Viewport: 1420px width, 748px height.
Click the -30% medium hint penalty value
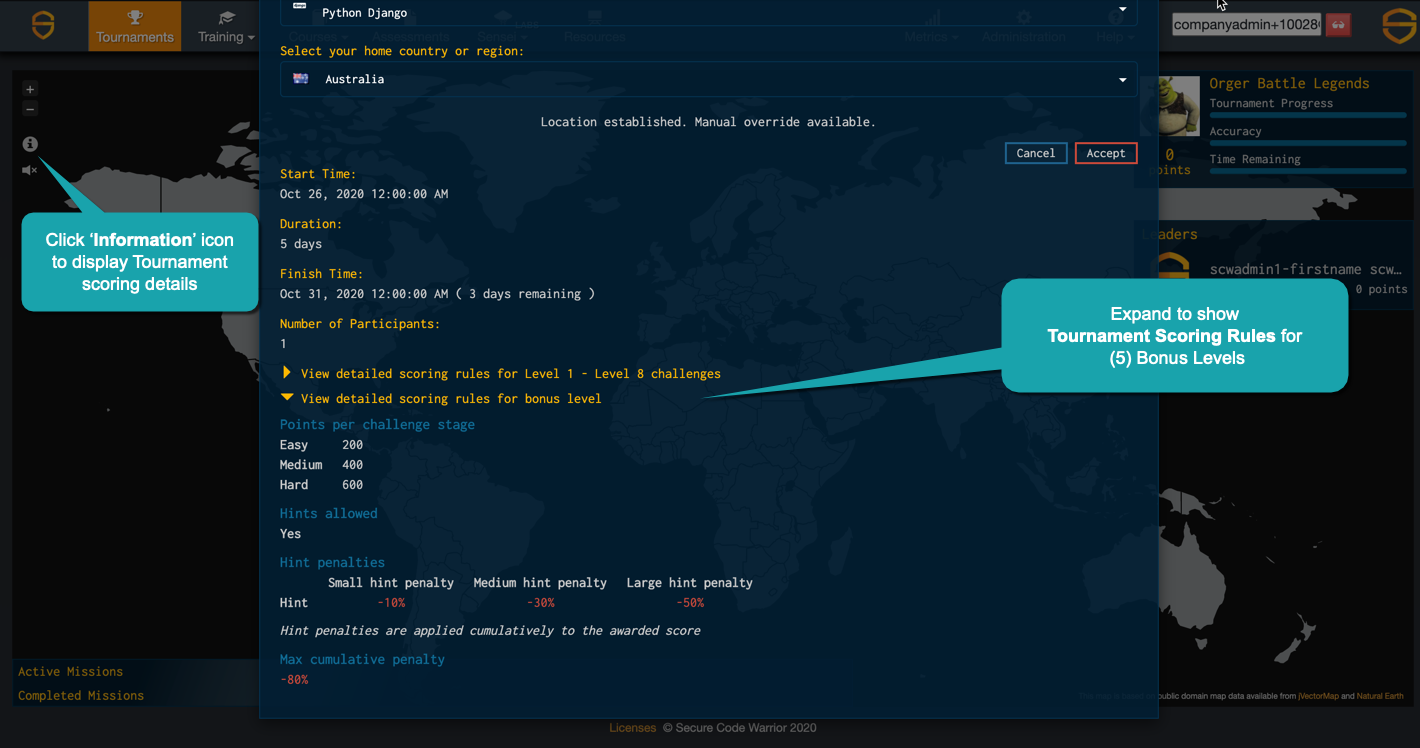coord(540,602)
